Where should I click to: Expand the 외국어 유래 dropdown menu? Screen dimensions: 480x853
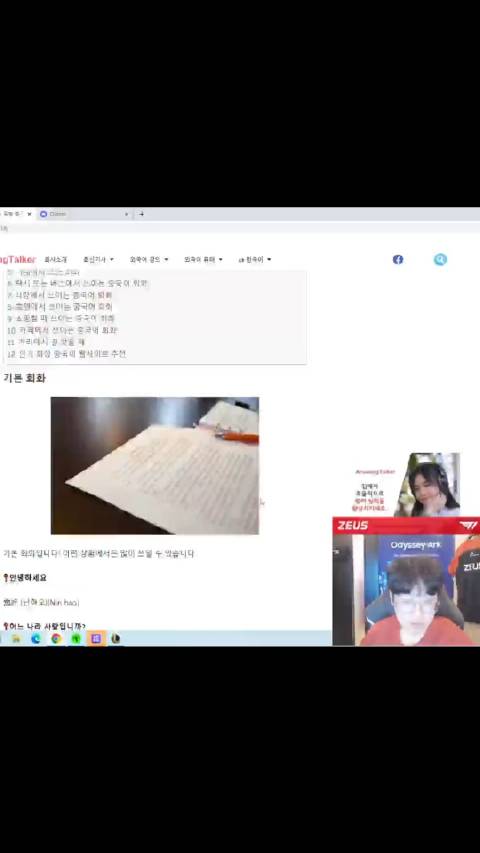203,259
